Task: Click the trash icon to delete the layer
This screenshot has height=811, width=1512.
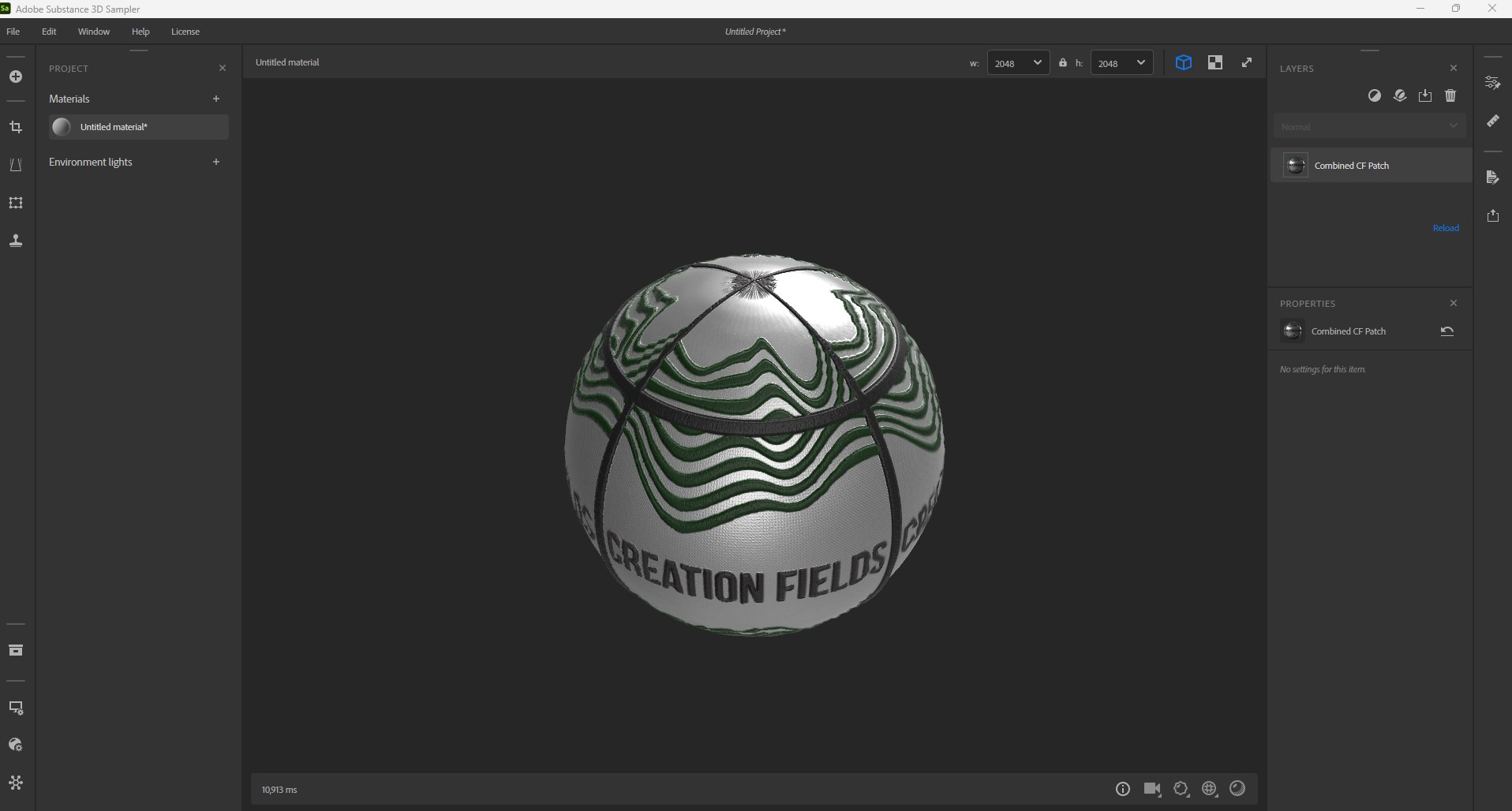Action: (1450, 95)
